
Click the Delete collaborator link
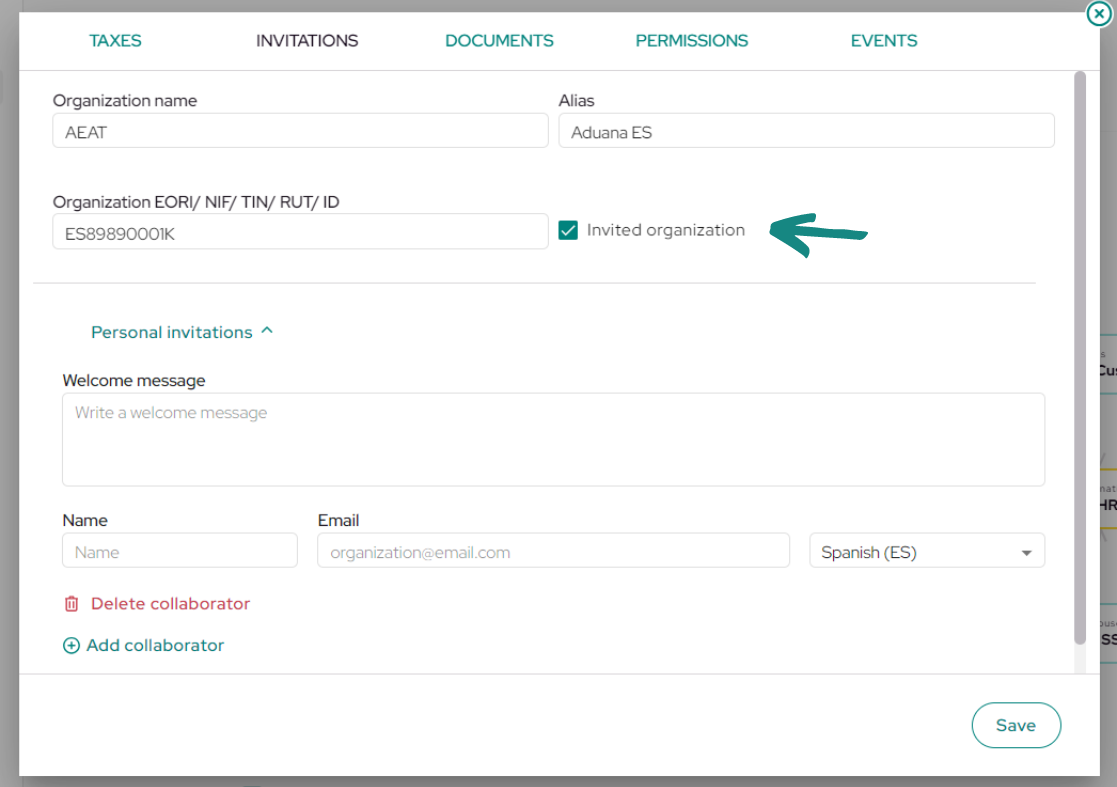click(170, 604)
